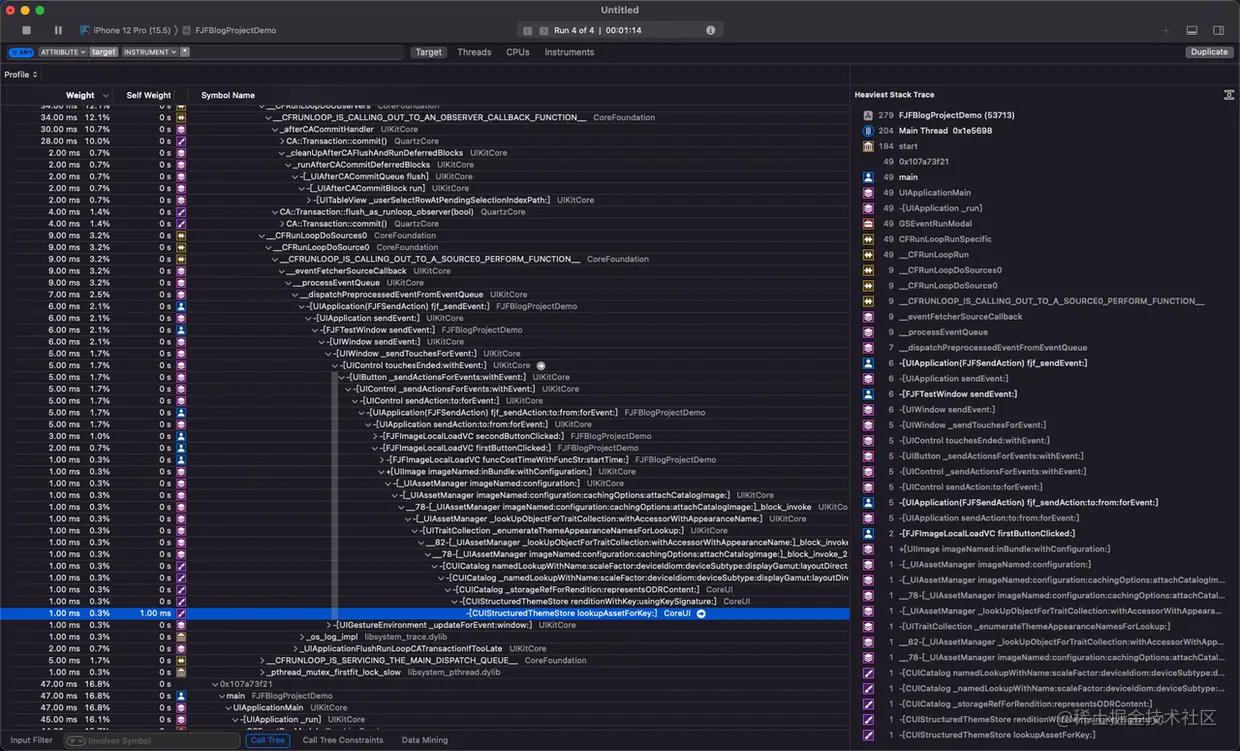Open the Profile detail dropdown

point(21,75)
